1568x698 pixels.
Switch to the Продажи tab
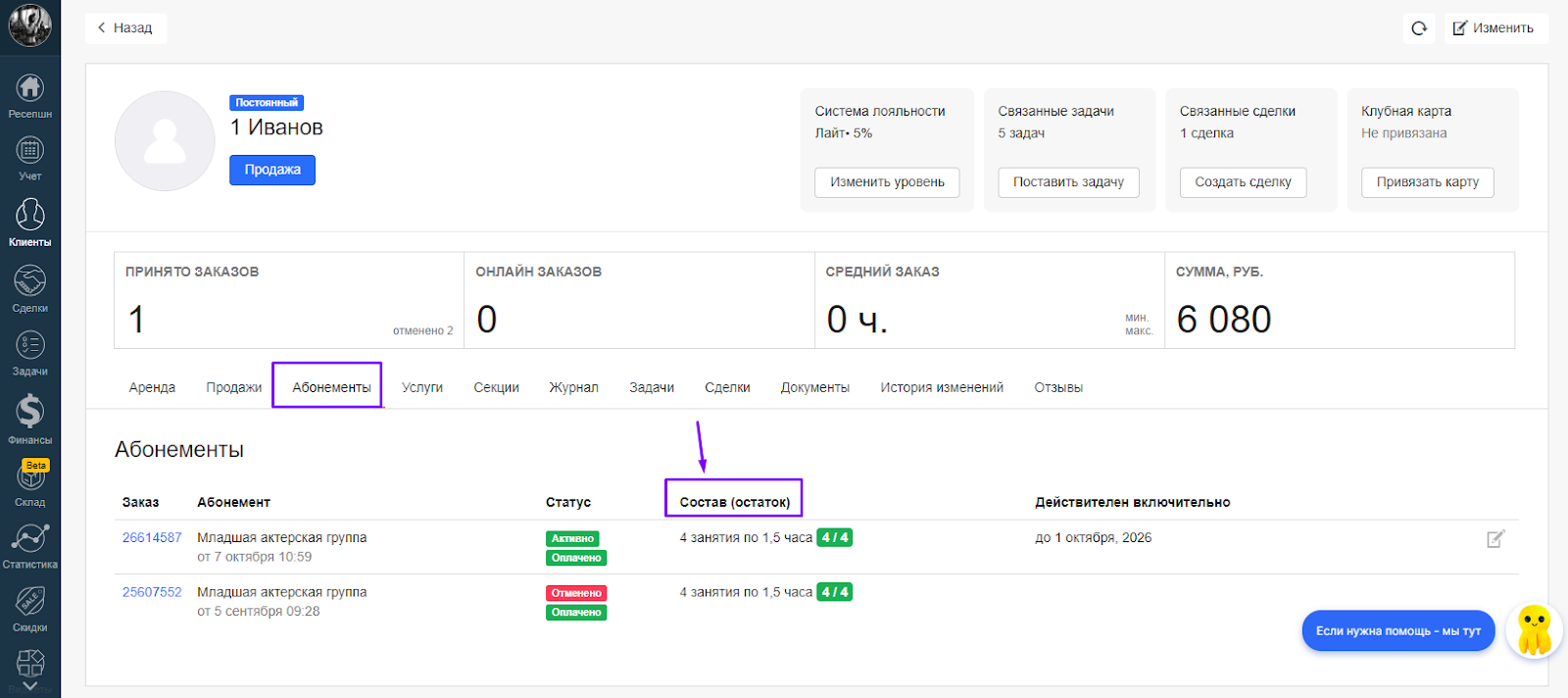click(x=233, y=387)
